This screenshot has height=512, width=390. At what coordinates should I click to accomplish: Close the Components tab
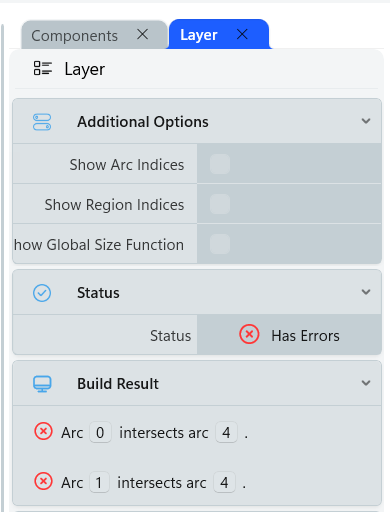tap(142, 34)
